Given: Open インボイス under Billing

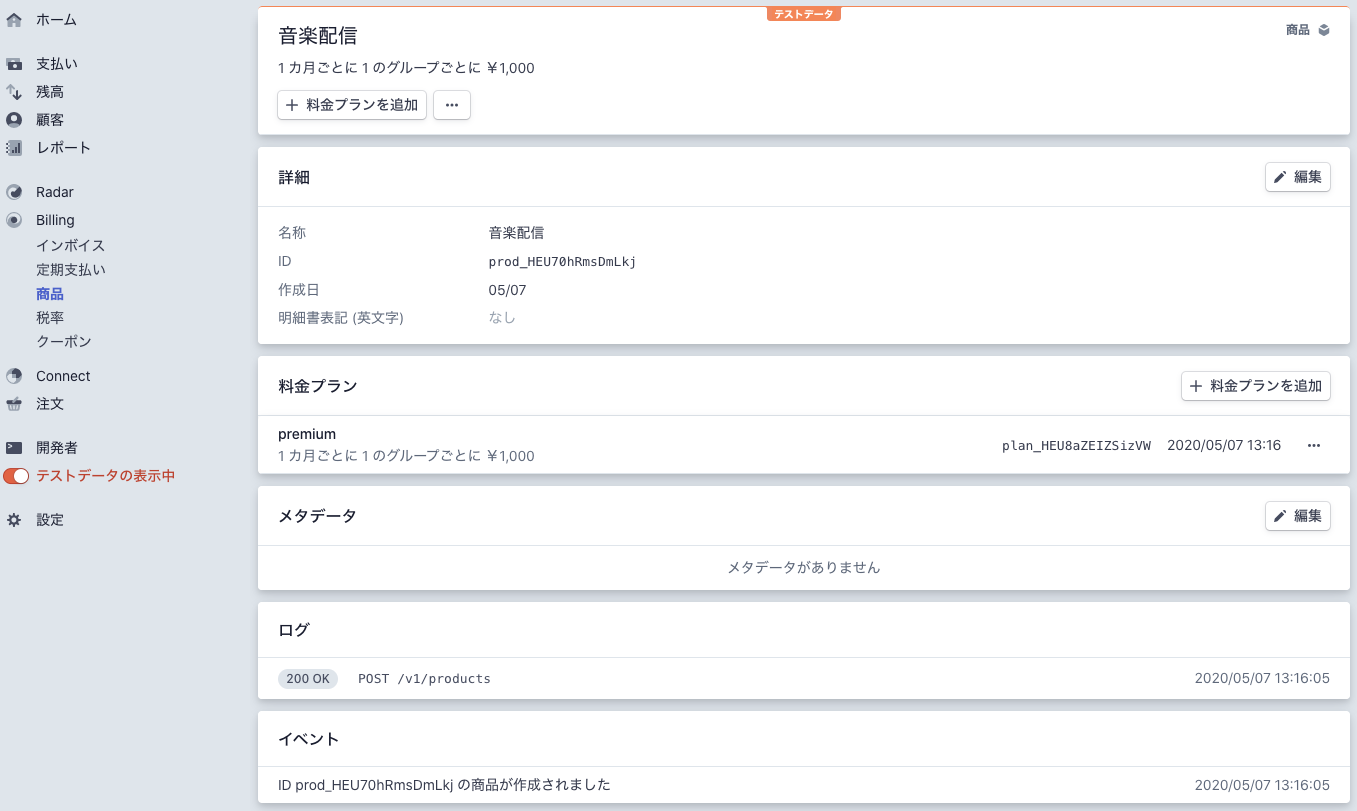Looking at the screenshot, I should coord(70,246).
